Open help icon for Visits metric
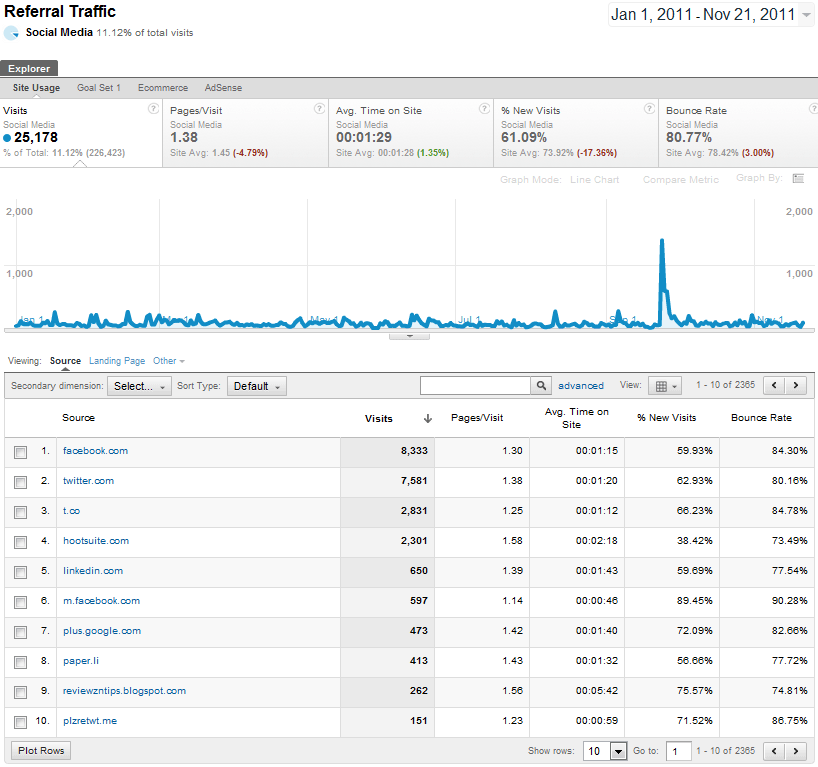 click(153, 109)
